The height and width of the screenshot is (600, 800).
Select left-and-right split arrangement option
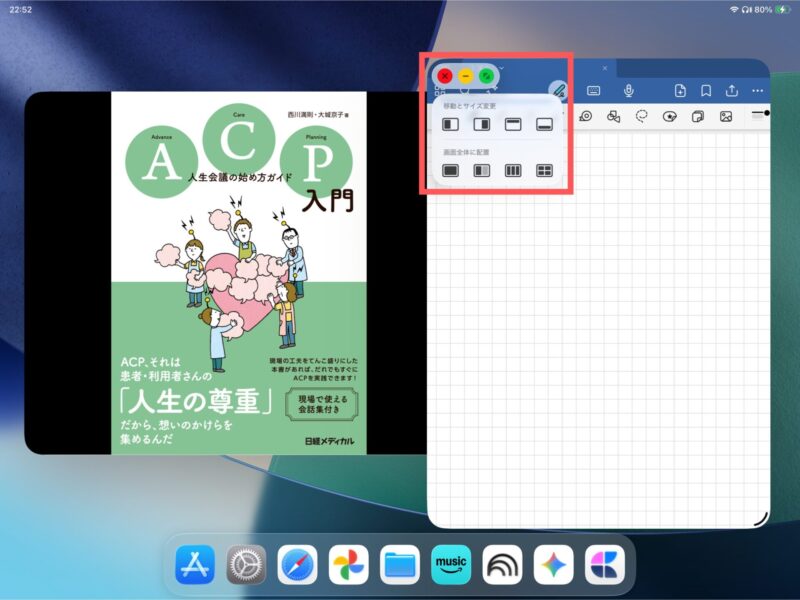(482, 171)
